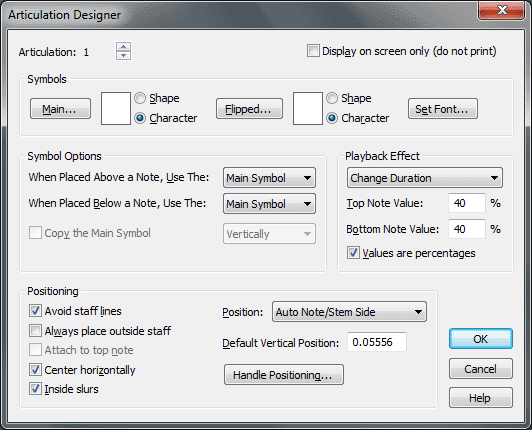Screen dimensions: 532x430
Task: Click the Flipped symbol preview box
Action: [308, 108]
